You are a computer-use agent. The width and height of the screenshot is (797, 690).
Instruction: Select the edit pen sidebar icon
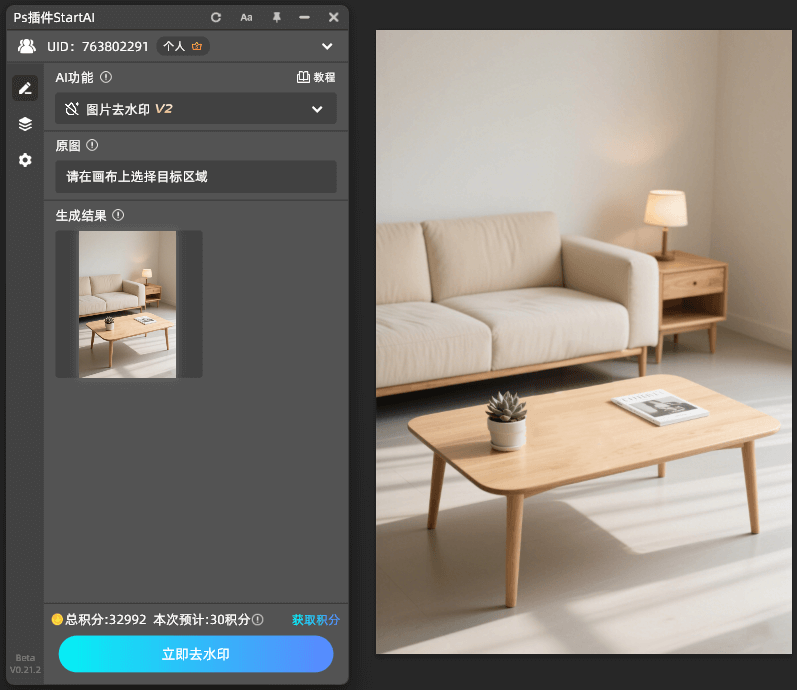pyautogui.click(x=25, y=88)
